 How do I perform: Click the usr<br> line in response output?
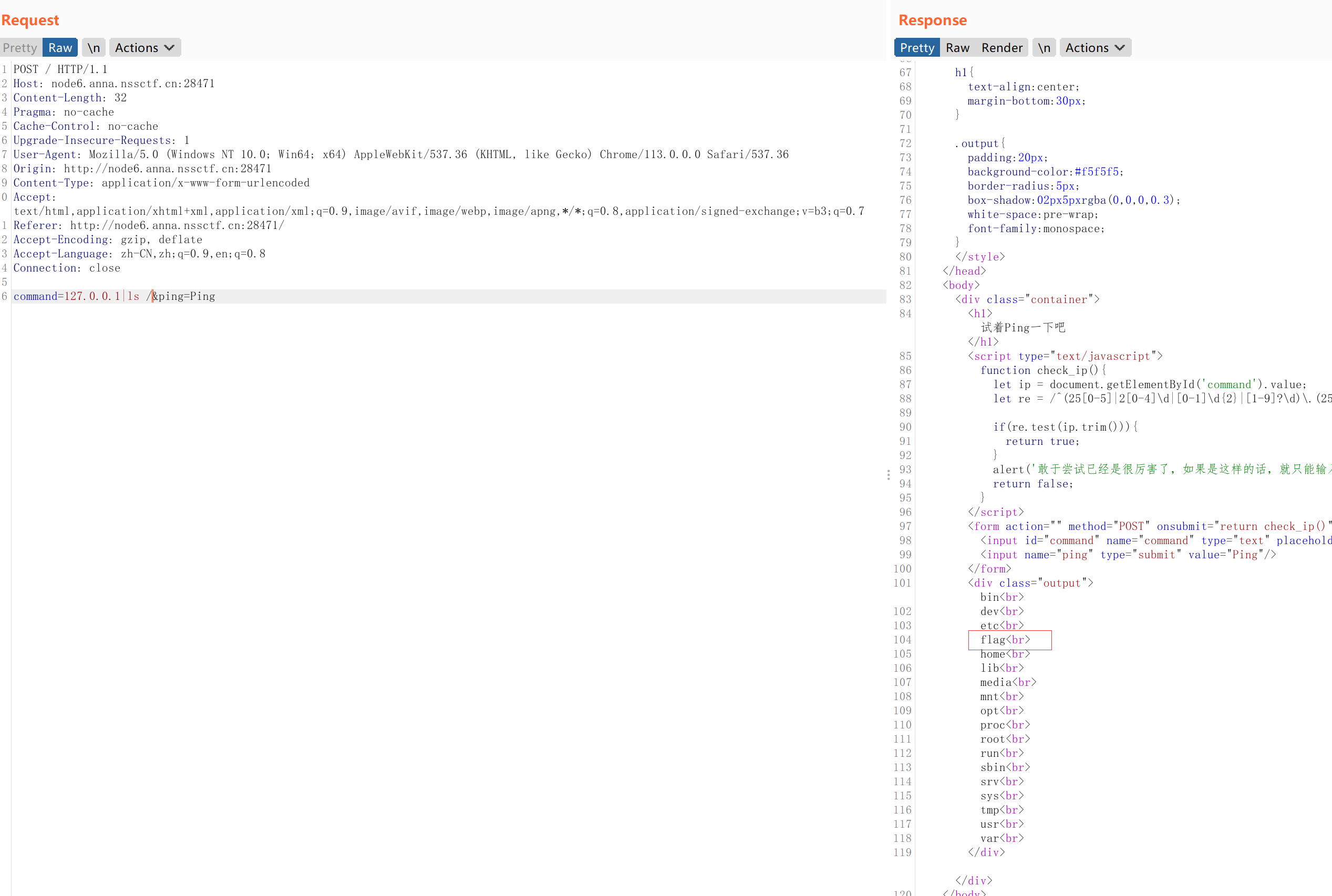click(1001, 825)
